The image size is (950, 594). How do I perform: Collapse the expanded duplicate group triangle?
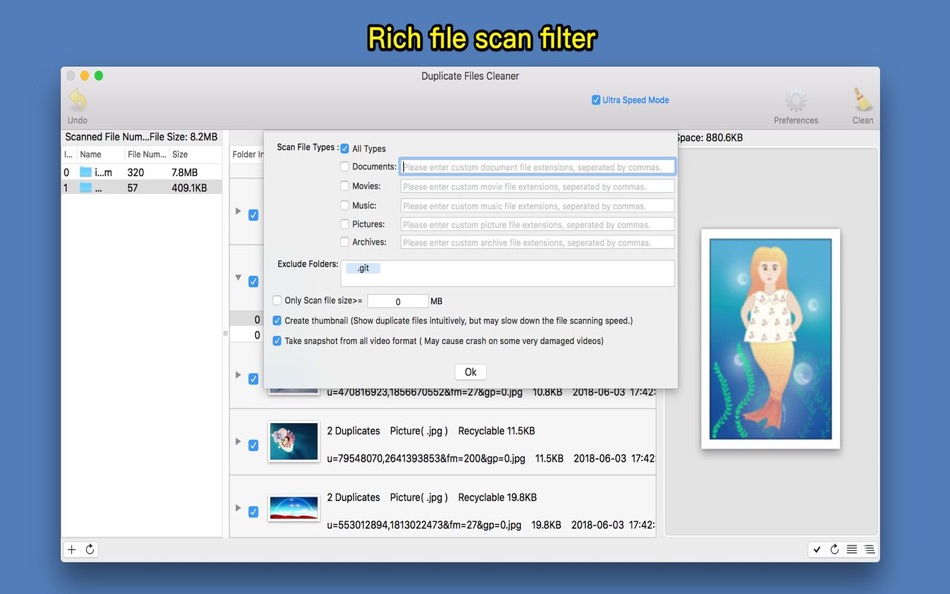pyautogui.click(x=238, y=278)
